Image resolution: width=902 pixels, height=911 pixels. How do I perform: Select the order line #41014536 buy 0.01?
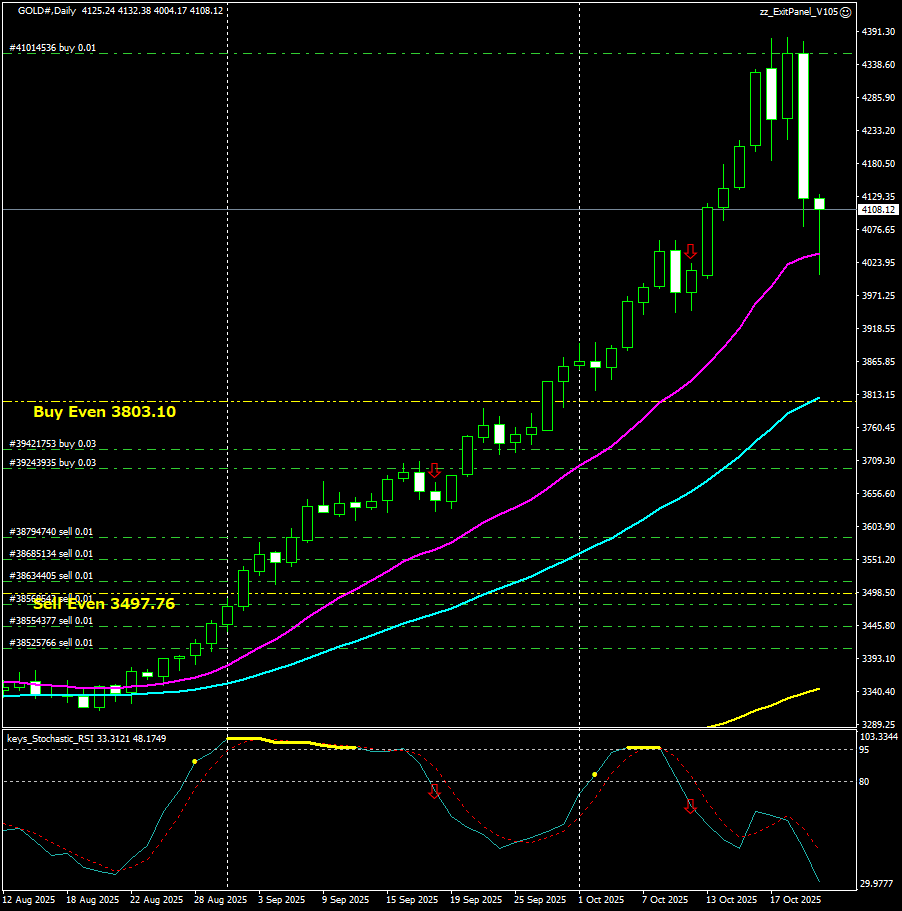click(52, 47)
